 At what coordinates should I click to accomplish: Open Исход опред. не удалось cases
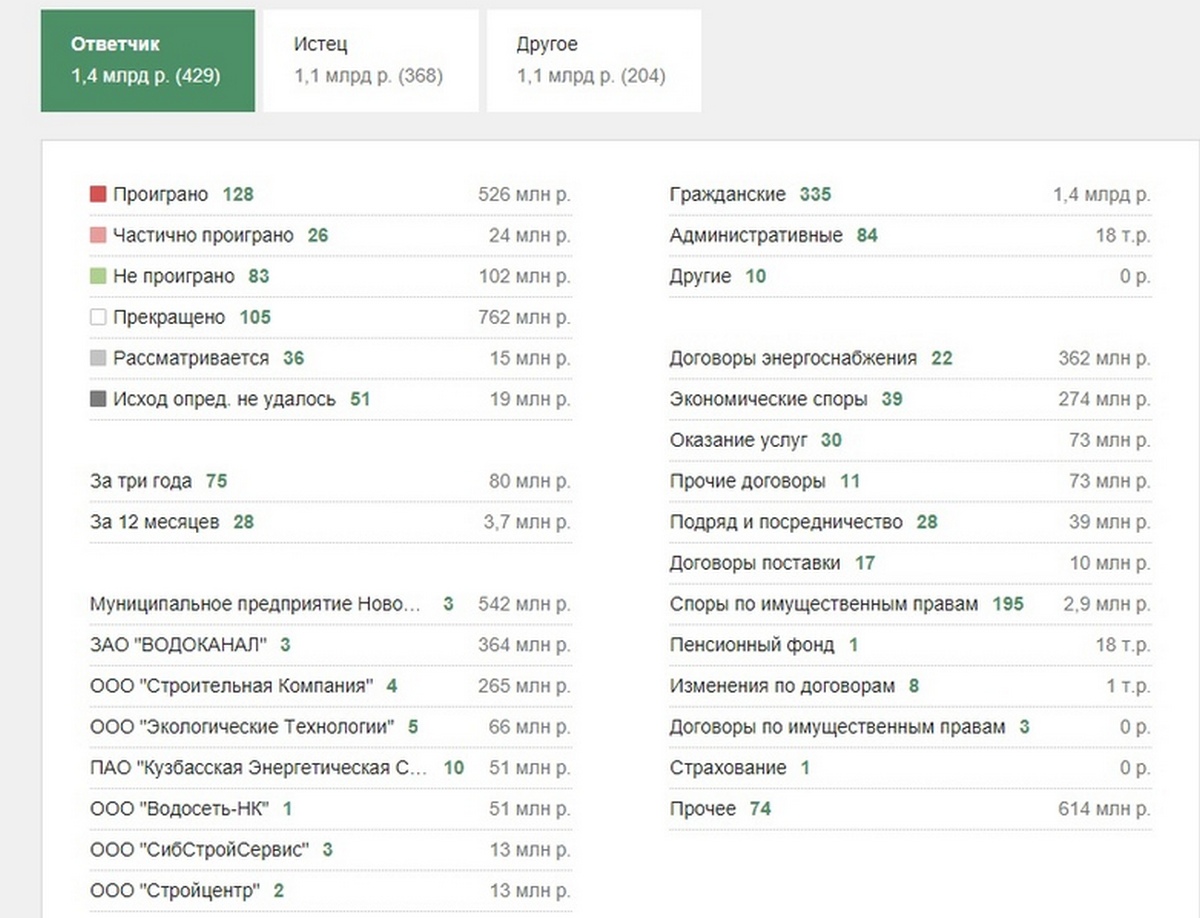pos(224,399)
